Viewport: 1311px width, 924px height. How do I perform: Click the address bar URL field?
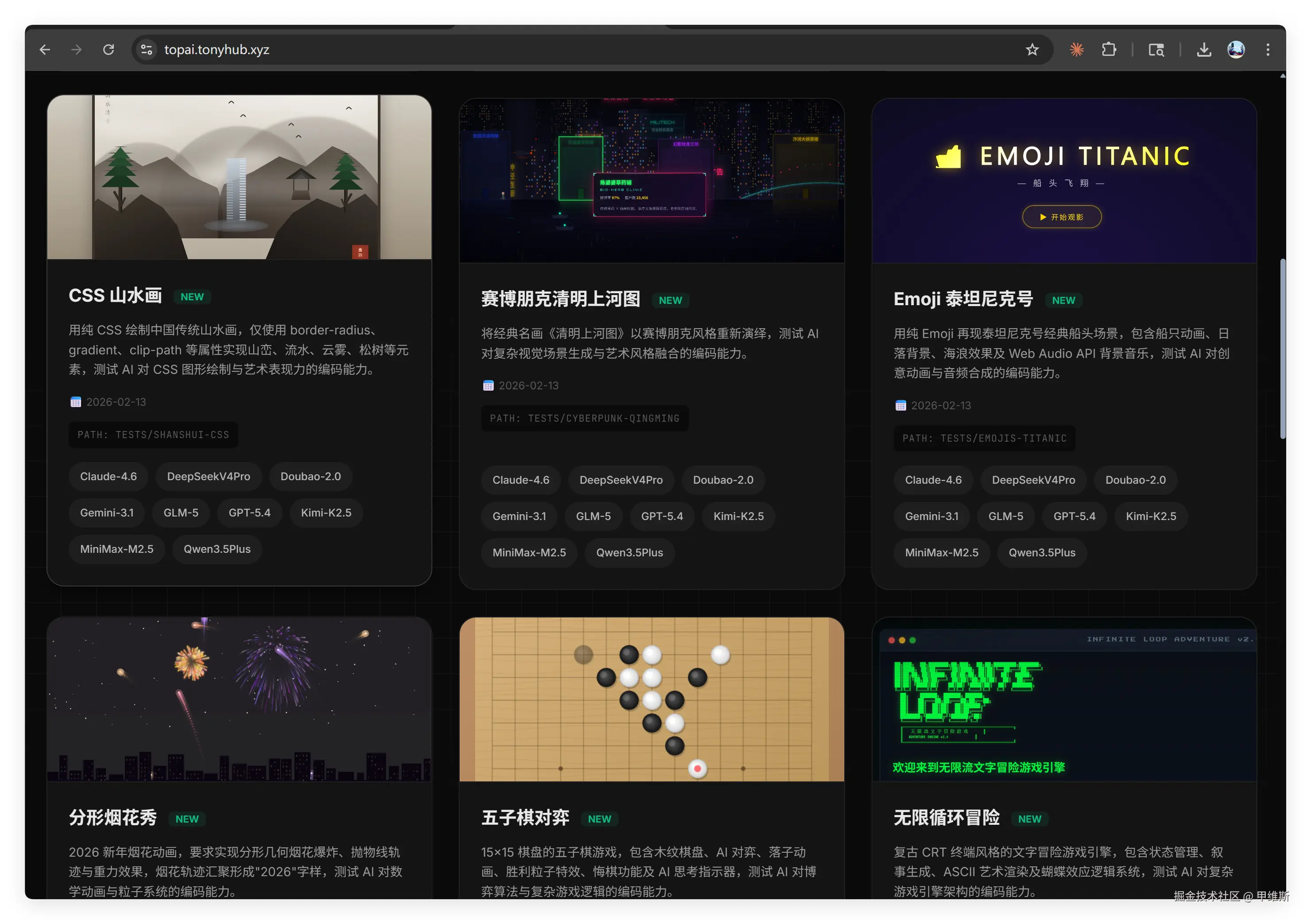click(514, 50)
